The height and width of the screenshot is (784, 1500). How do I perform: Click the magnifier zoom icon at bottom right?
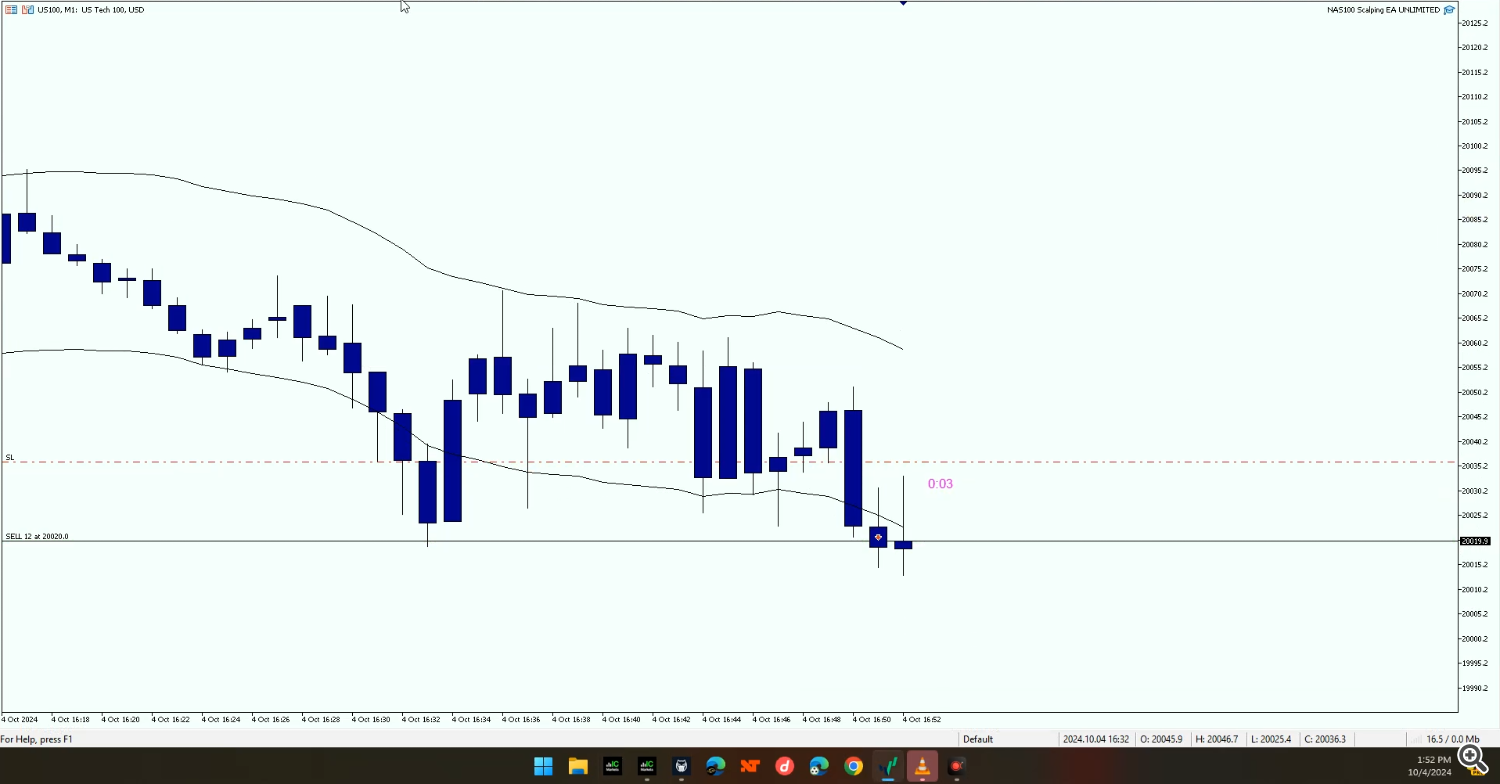[x=1472, y=758]
